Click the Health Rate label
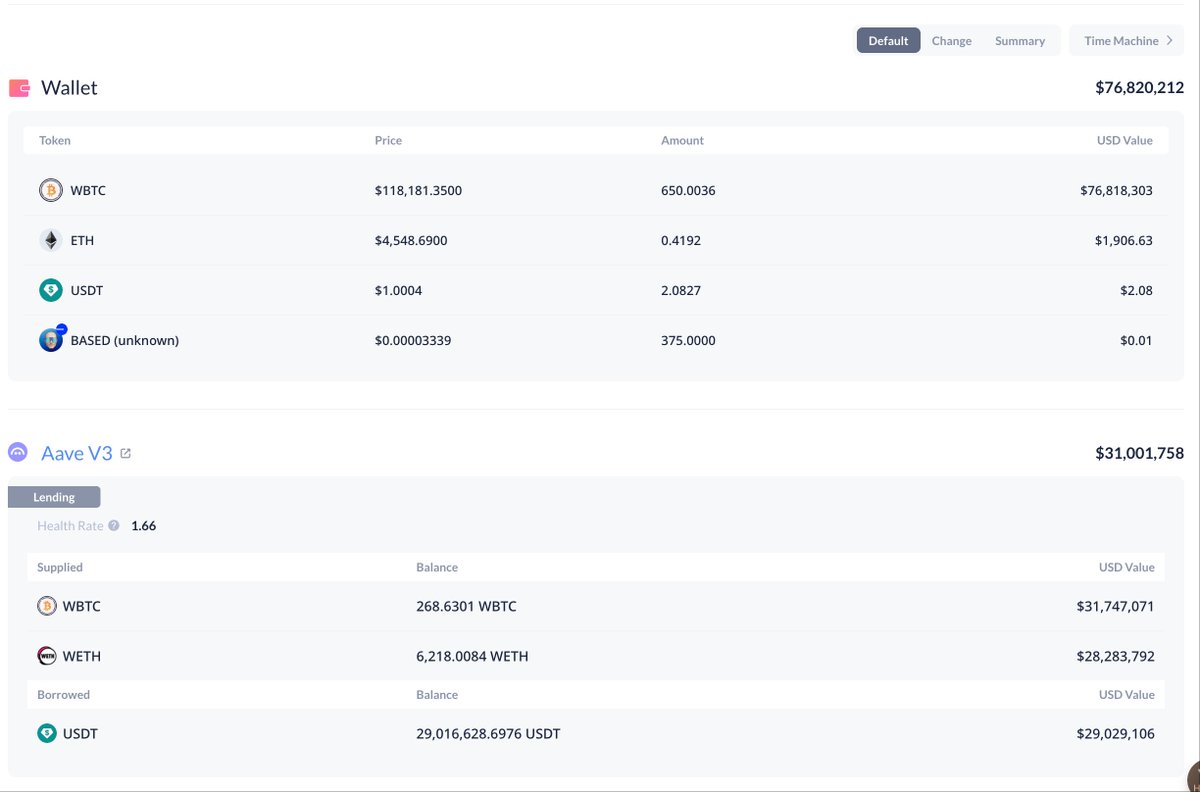The width and height of the screenshot is (1200, 792). (x=70, y=526)
